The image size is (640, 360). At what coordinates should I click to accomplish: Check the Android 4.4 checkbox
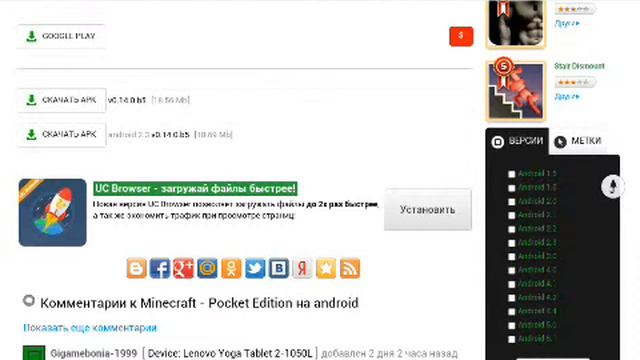(x=511, y=312)
